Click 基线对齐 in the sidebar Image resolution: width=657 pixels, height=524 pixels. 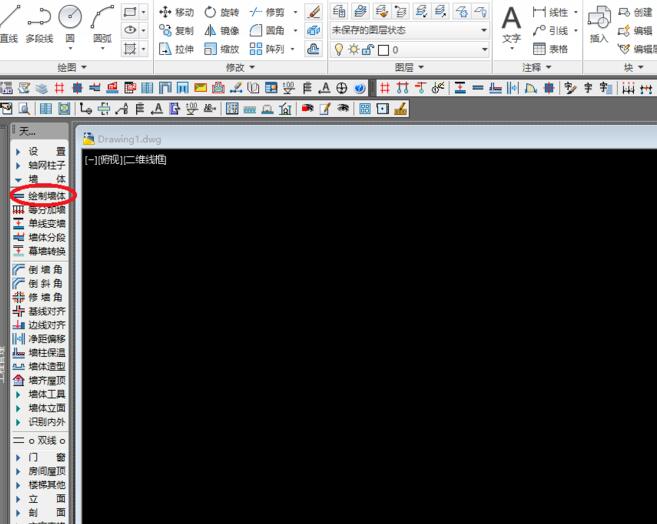[39, 311]
